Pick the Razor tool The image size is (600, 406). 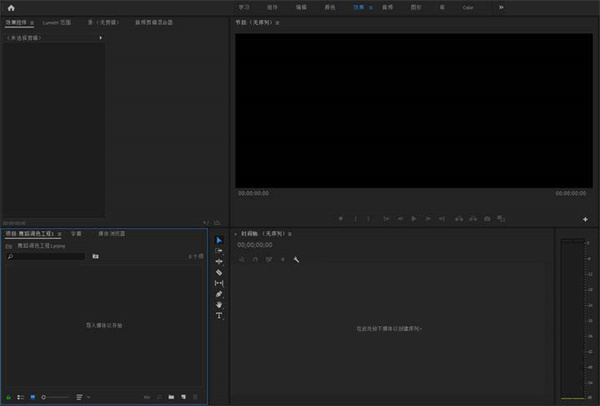(x=219, y=272)
